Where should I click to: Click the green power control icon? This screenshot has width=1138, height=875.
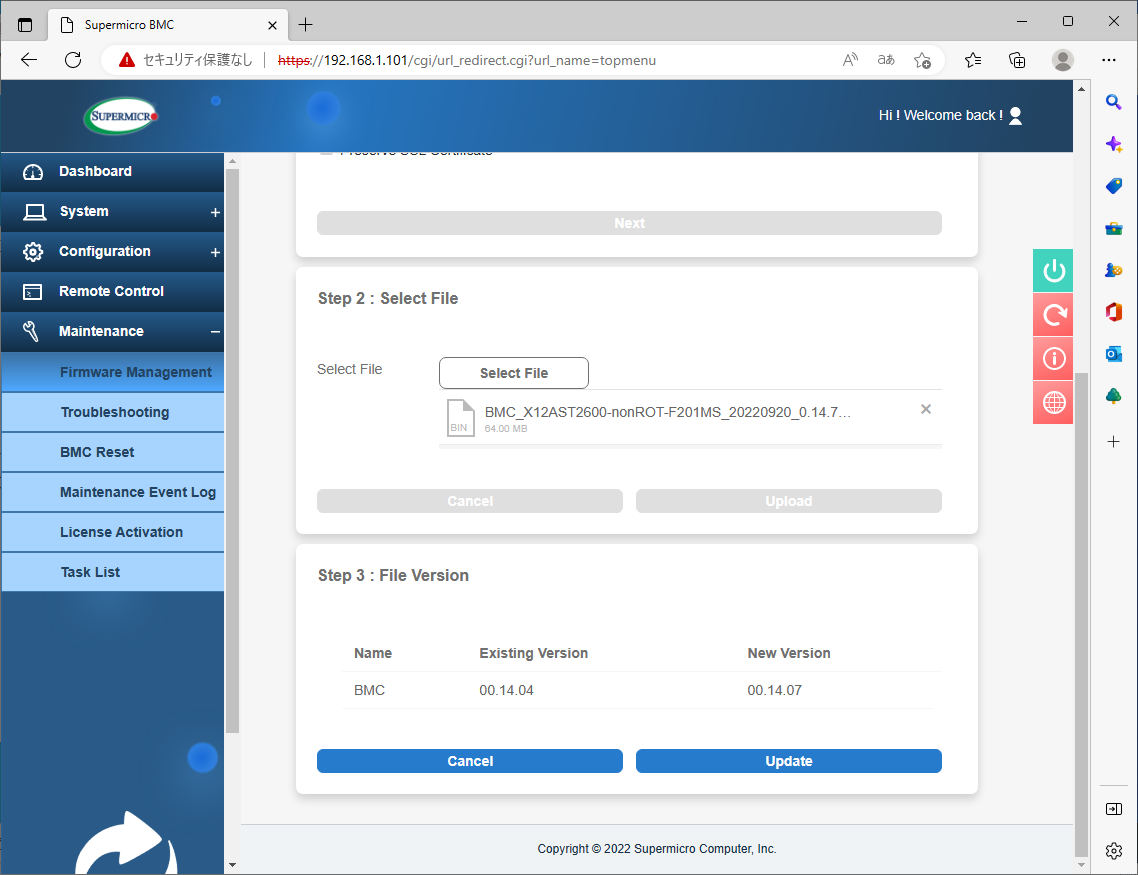click(1053, 271)
